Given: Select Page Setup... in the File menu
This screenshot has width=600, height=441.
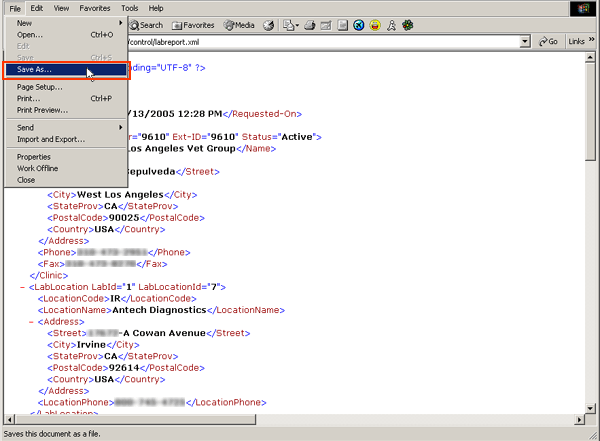Looking at the screenshot, I should (67, 87).
